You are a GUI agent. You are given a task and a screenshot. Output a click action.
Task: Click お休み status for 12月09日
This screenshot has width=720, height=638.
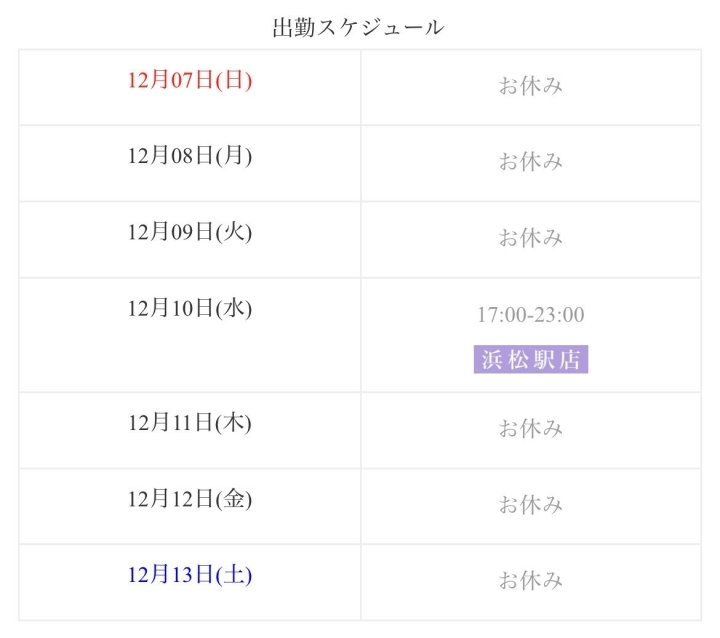[x=531, y=238]
